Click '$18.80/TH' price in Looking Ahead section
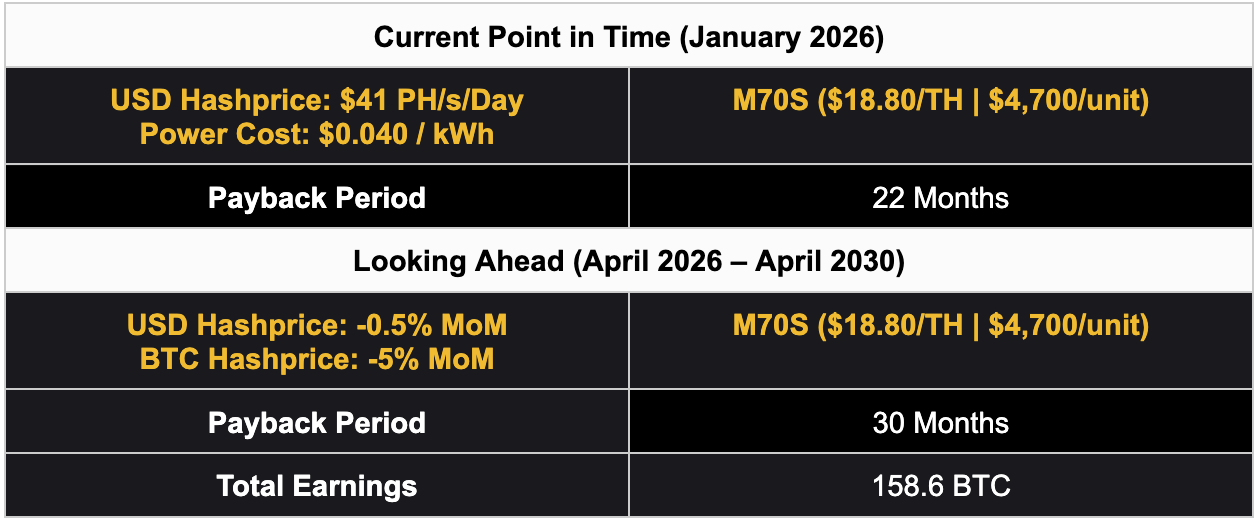This screenshot has width=1256, height=520. click(891, 325)
